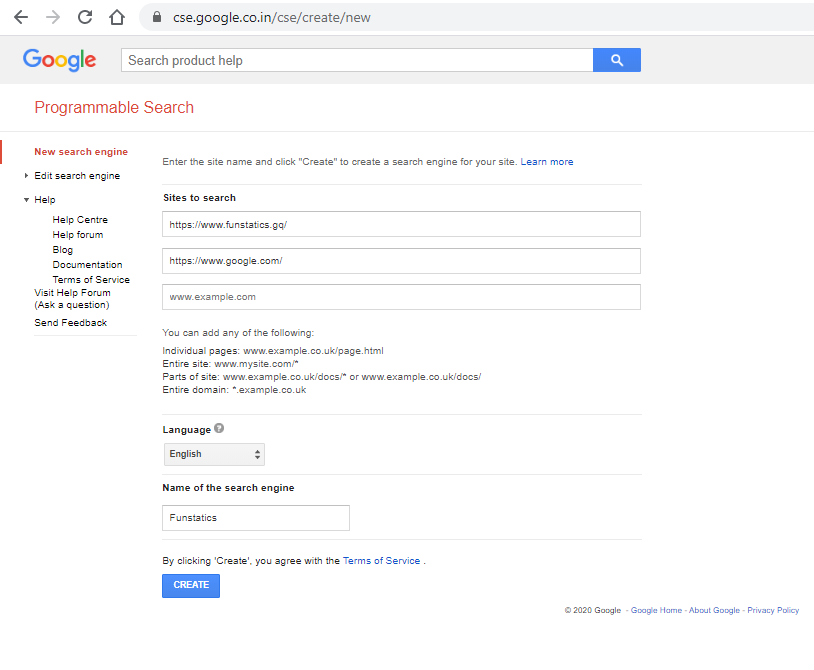Click the 'Language' label text

click(186, 430)
